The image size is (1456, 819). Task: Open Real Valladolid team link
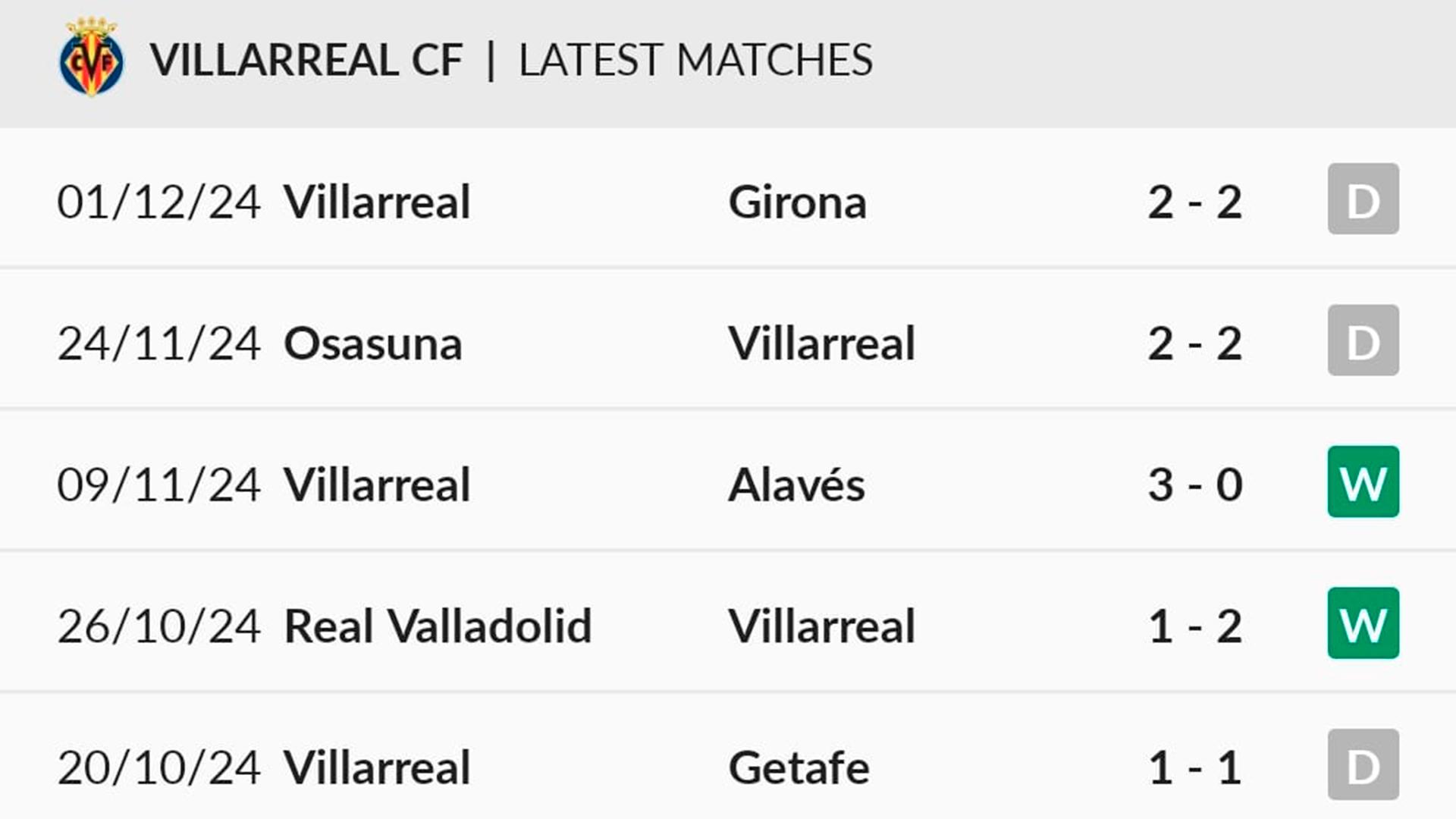pos(438,626)
